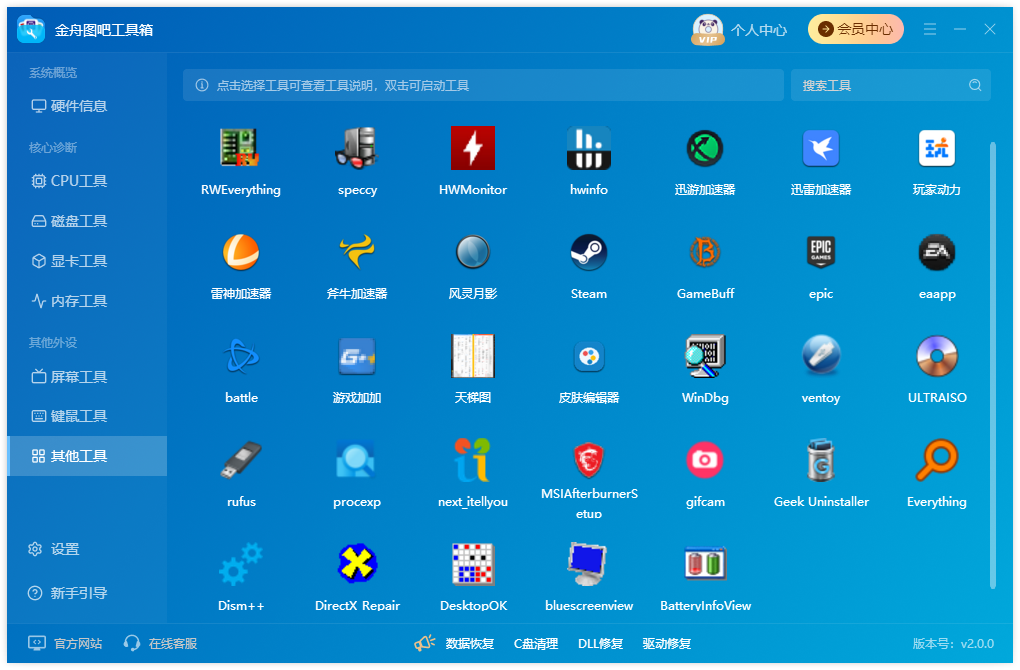
Task: Click the GameBuff icon
Action: coord(705,252)
